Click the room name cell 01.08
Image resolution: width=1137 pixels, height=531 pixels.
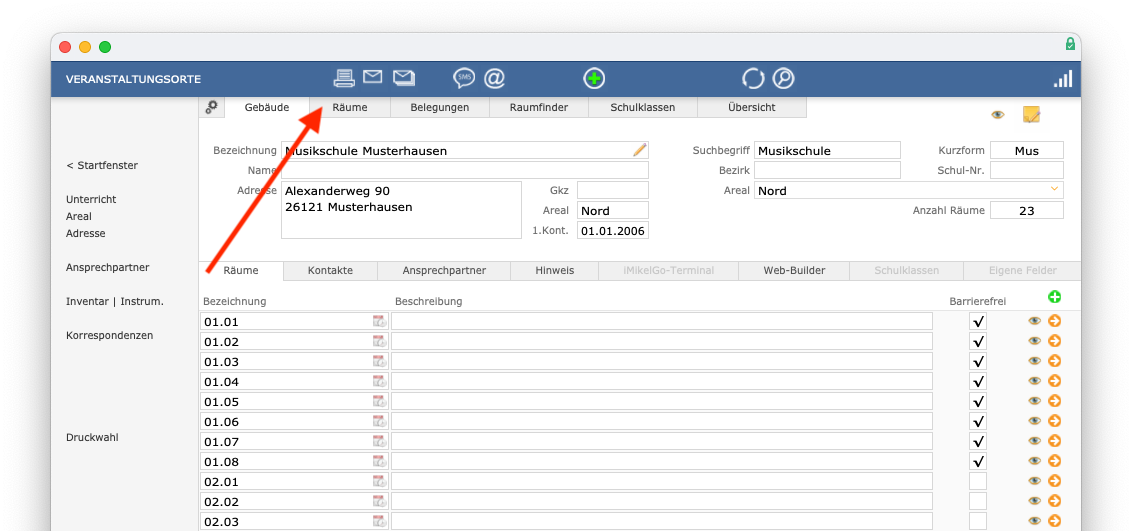coord(294,461)
